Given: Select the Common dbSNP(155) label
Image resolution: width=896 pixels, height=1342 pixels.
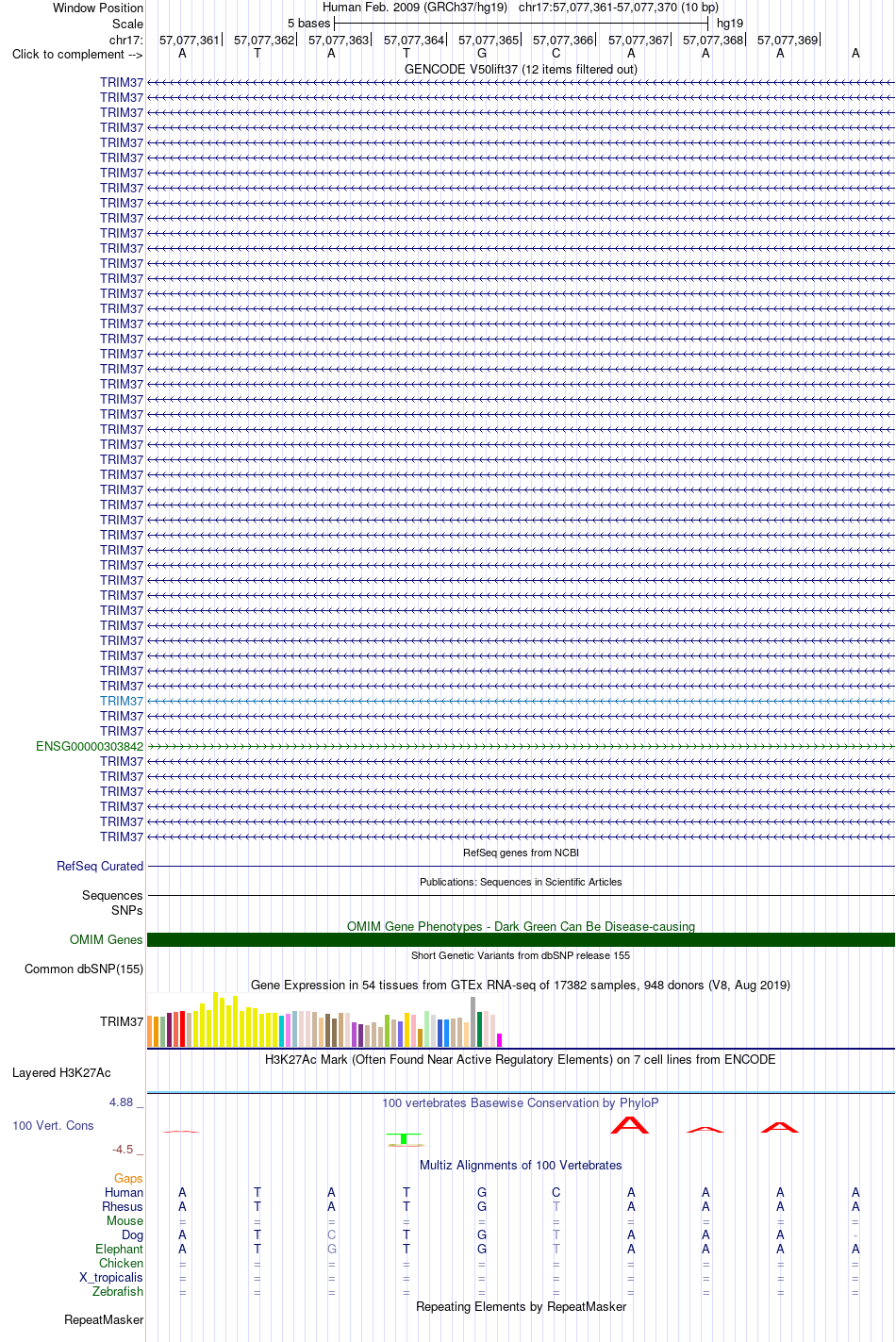Looking at the screenshot, I should pos(84,969).
